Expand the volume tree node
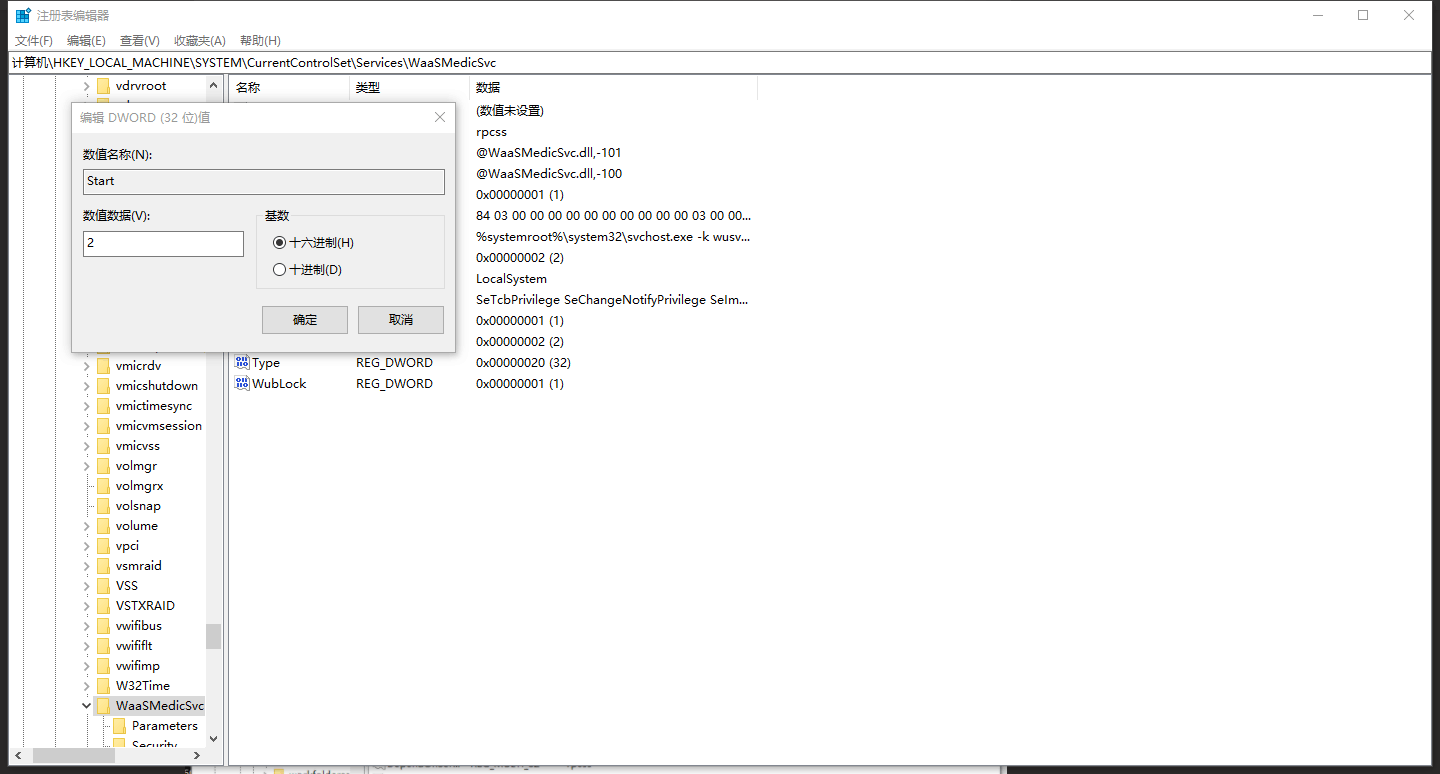The image size is (1440, 774). tap(87, 526)
